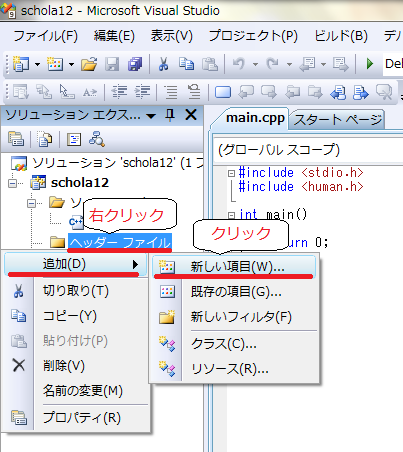Click the Navigate Forward icon
The width and height of the screenshot is (403, 452).
click(x=341, y=64)
